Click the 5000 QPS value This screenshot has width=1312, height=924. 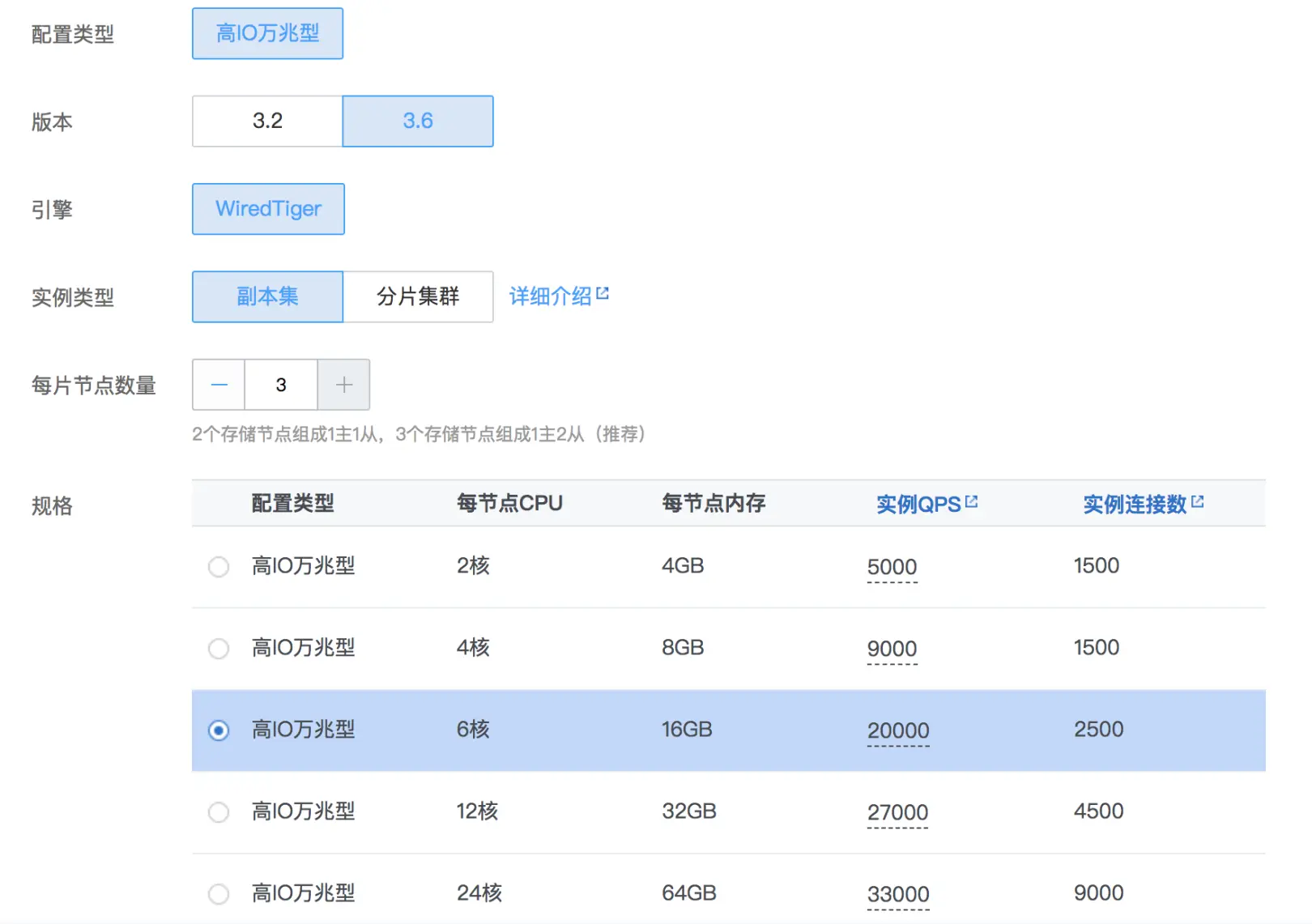(892, 568)
